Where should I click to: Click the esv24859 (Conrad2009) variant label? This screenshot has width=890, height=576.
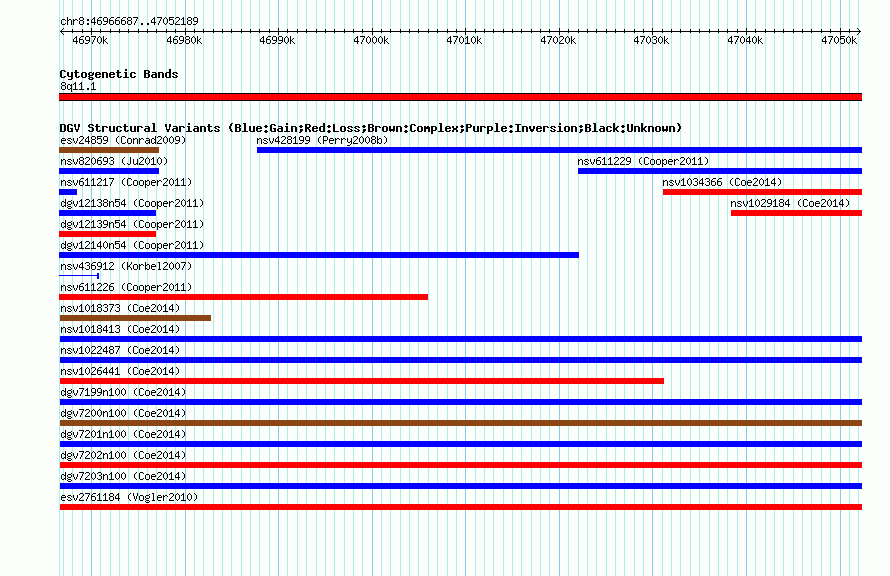[x=123, y=140]
